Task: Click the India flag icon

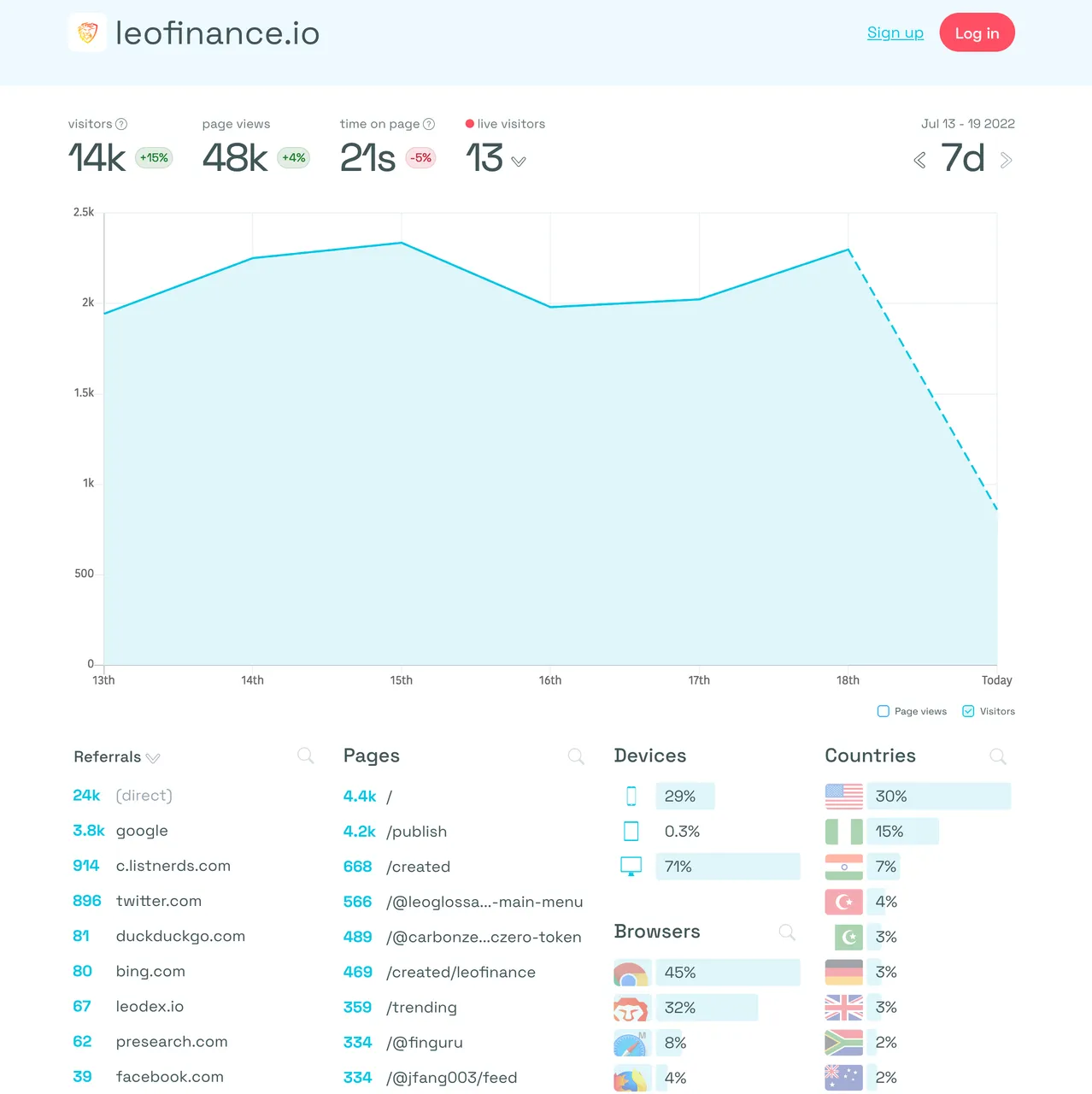Action: (x=844, y=867)
